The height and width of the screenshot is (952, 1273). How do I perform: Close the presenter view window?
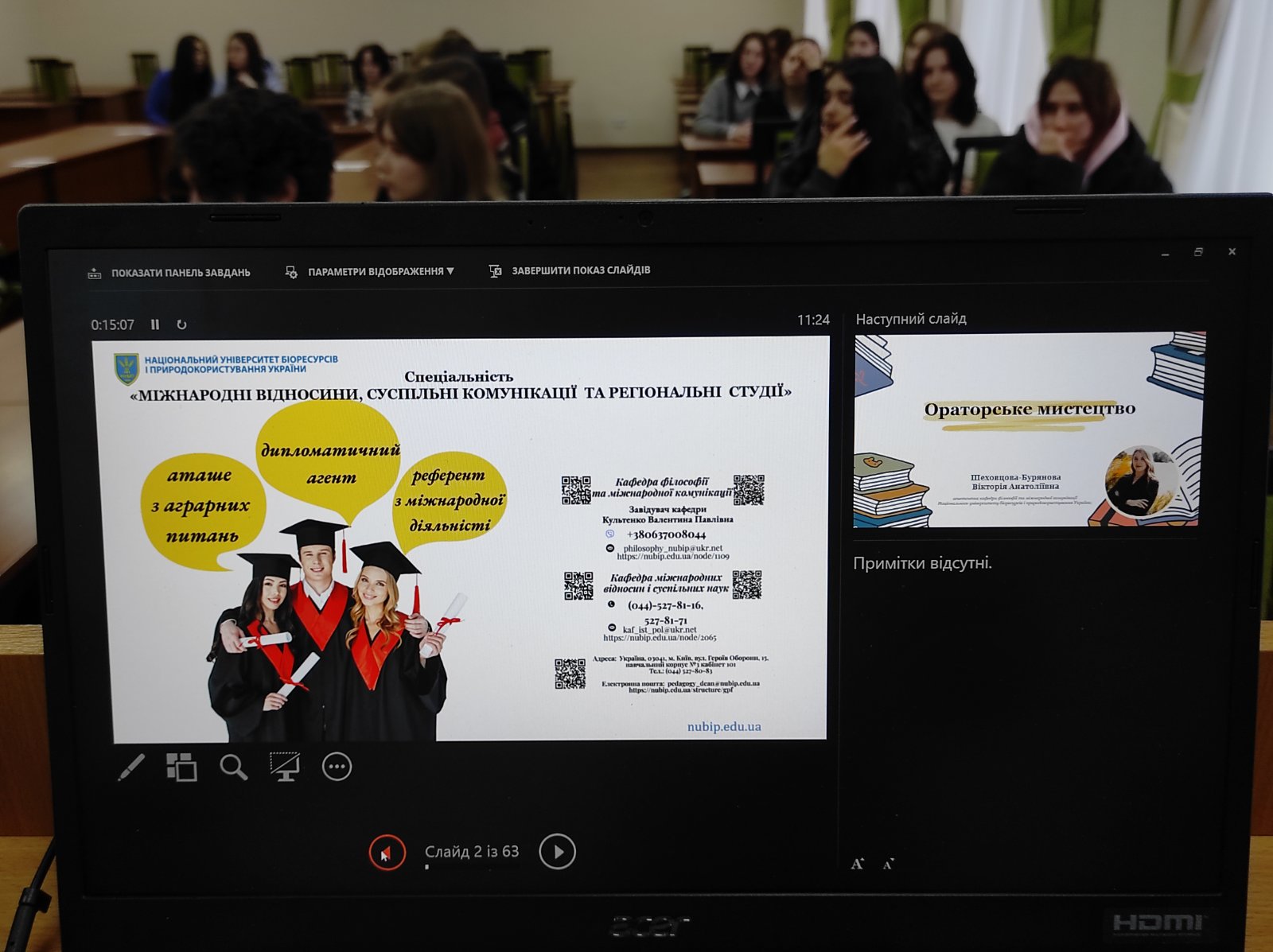[x=1232, y=251]
